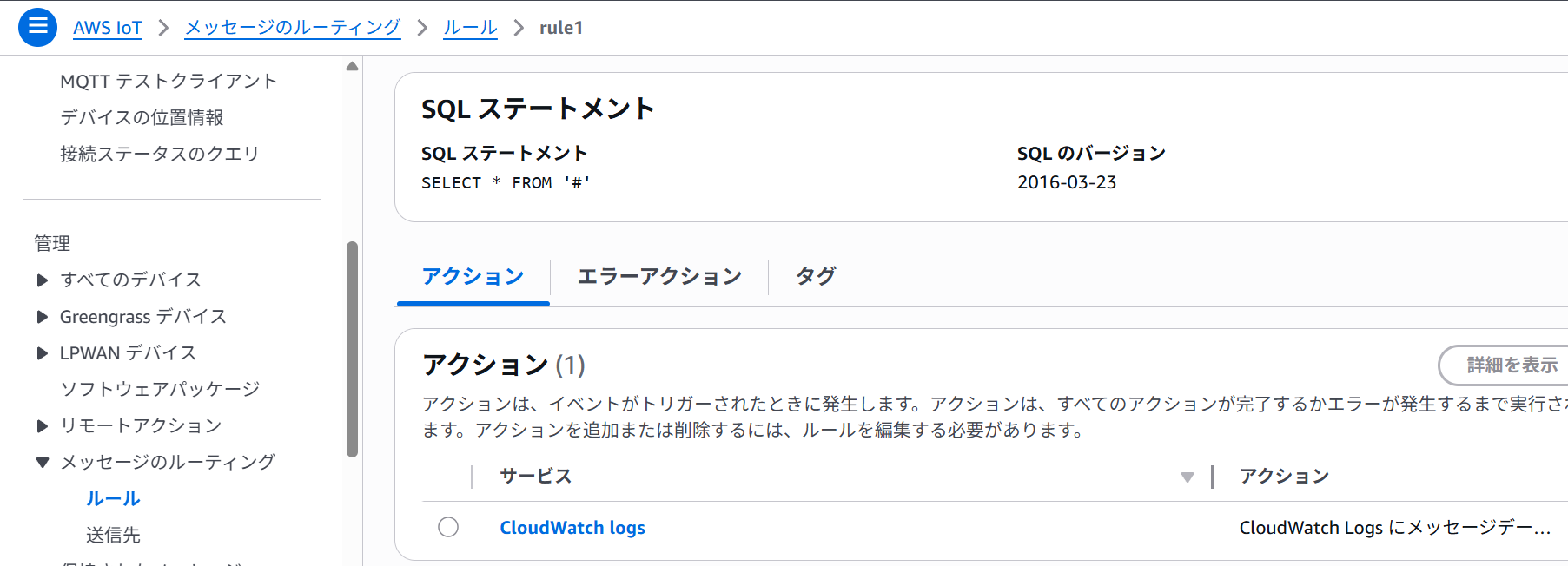Collapse メッセージのルーティング tree arrow
The width and height of the screenshot is (1568, 566).
point(42,463)
